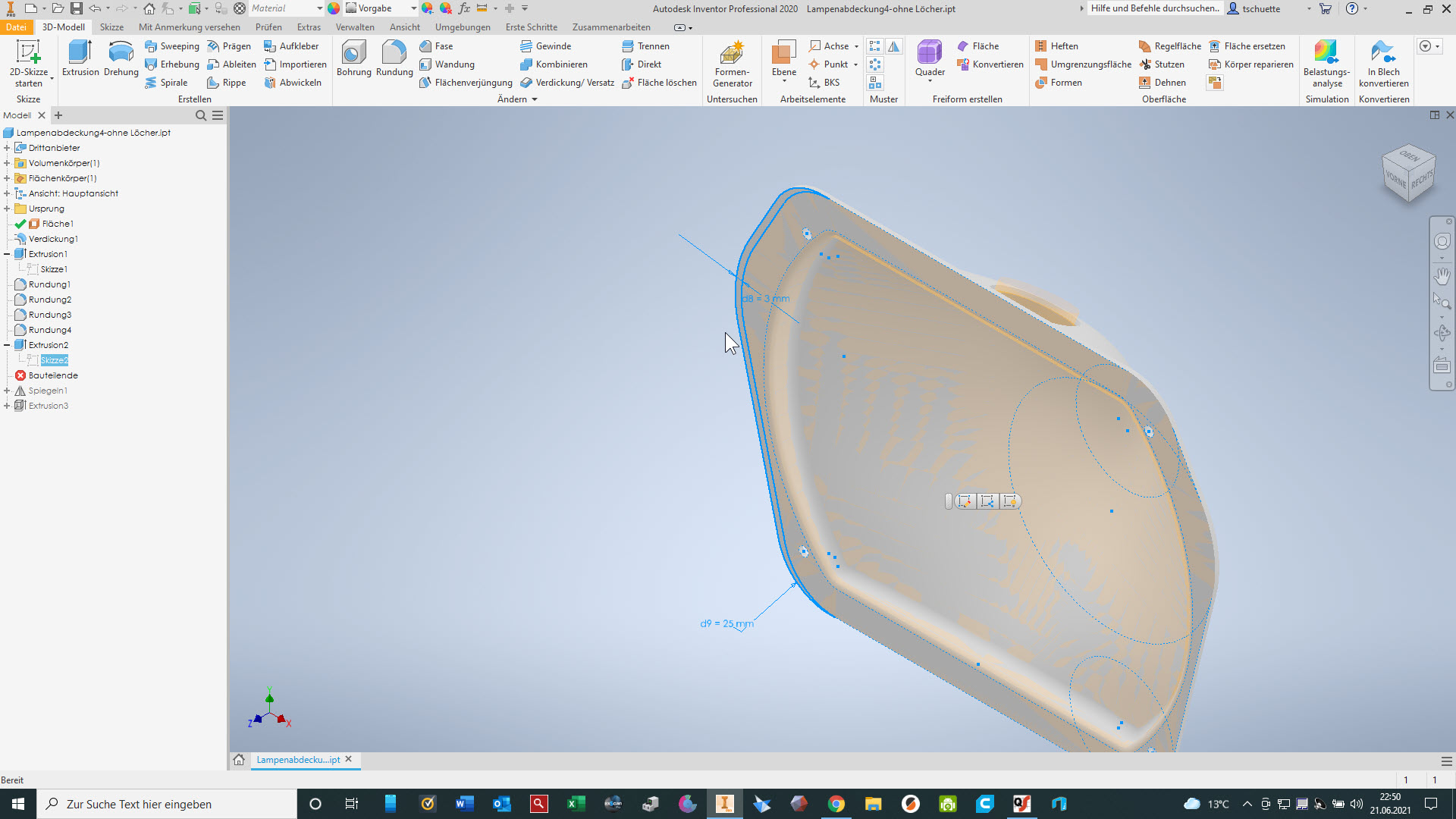Switch to the Prüfen ribbon tab
The image size is (1456, 819).
pos(268,27)
